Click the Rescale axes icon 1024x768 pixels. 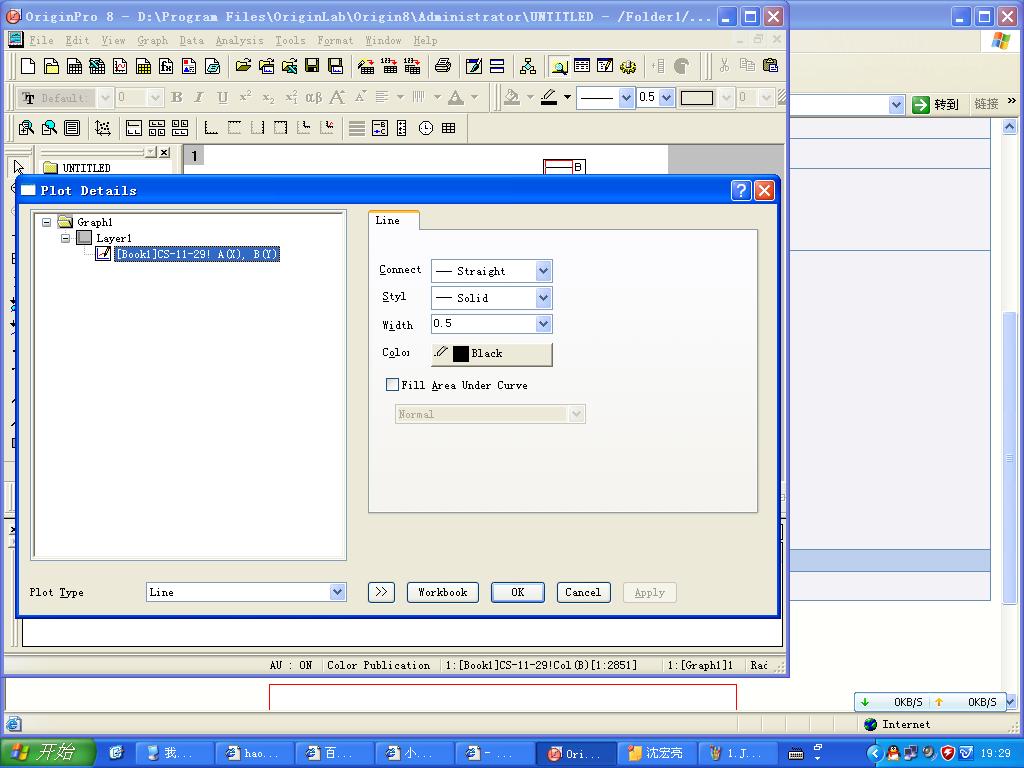pos(103,128)
